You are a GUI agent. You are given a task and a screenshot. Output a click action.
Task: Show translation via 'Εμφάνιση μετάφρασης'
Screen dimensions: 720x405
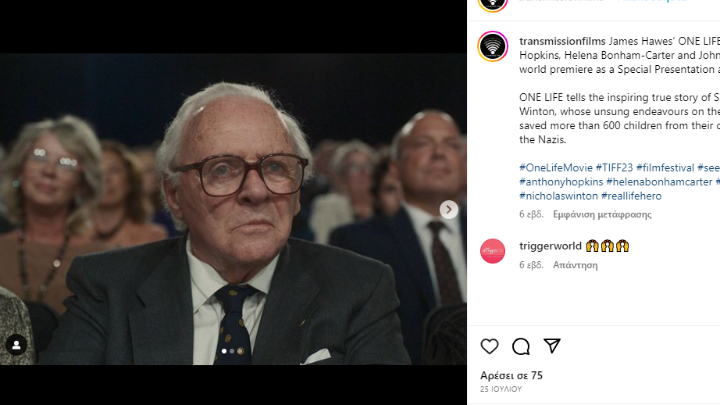(601, 214)
